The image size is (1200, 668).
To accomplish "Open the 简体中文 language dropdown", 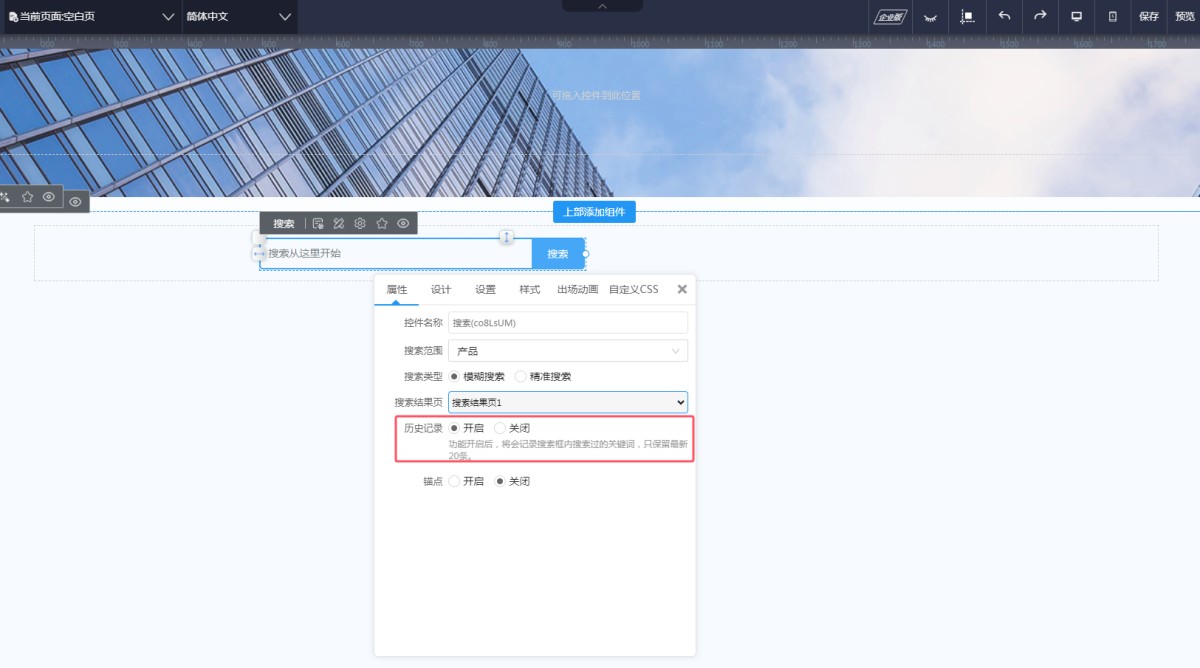I will [238, 17].
